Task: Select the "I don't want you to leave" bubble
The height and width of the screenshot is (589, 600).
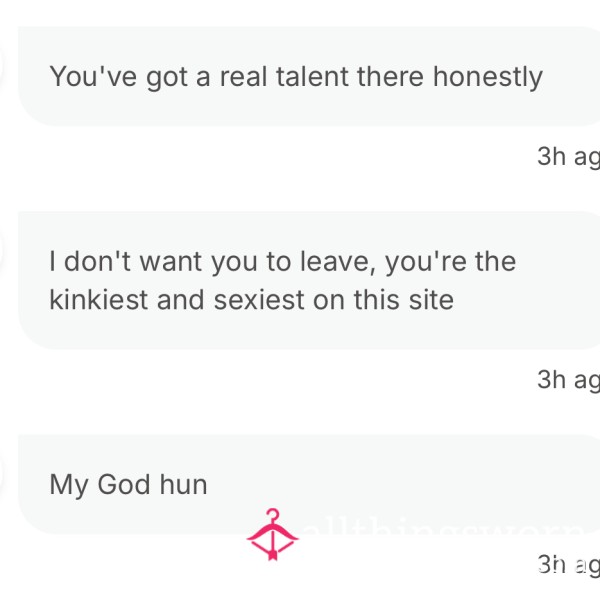Action: pyautogui.click(x=309, y=280)
